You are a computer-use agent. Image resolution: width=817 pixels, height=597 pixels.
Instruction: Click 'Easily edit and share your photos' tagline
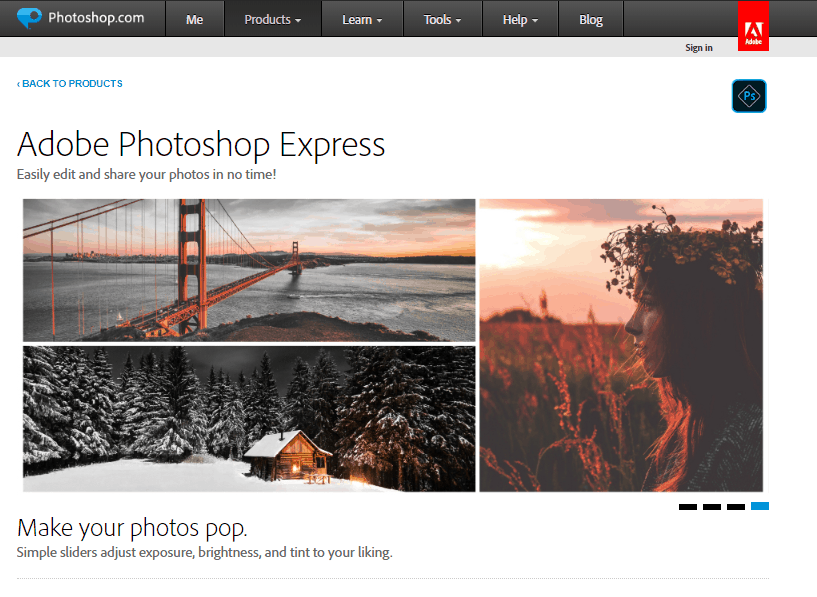(146, 174)
